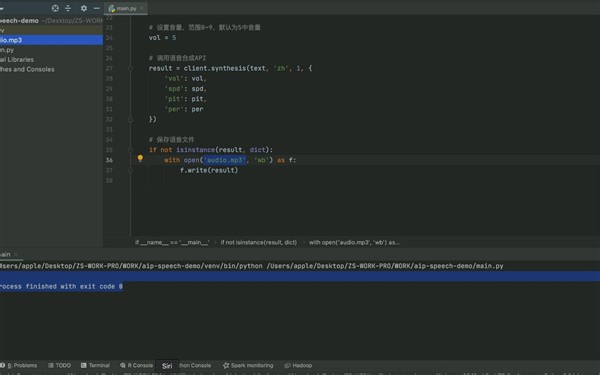Select the speech-demo project root folder
Screen dimensions: 600x375
coord(51,21)
